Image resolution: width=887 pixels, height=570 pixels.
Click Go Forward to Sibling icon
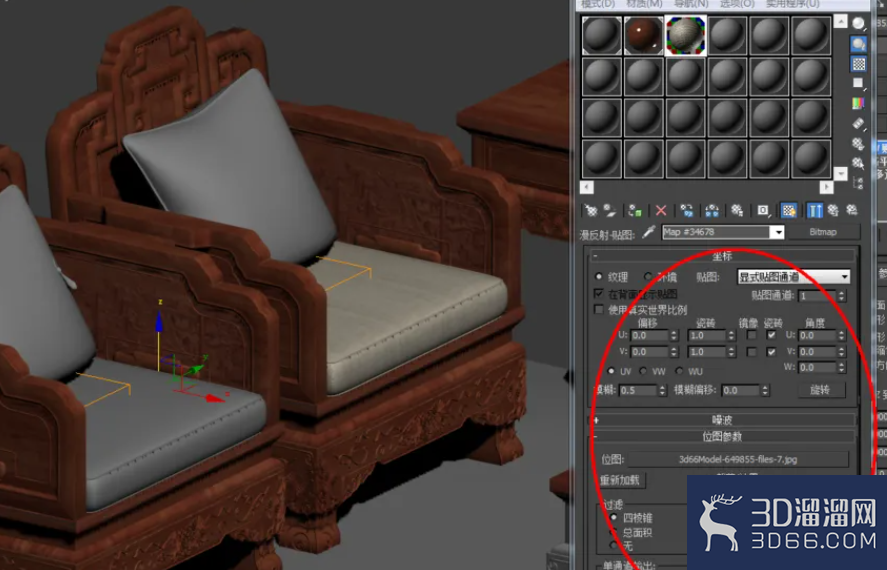(x=852, y=211)
